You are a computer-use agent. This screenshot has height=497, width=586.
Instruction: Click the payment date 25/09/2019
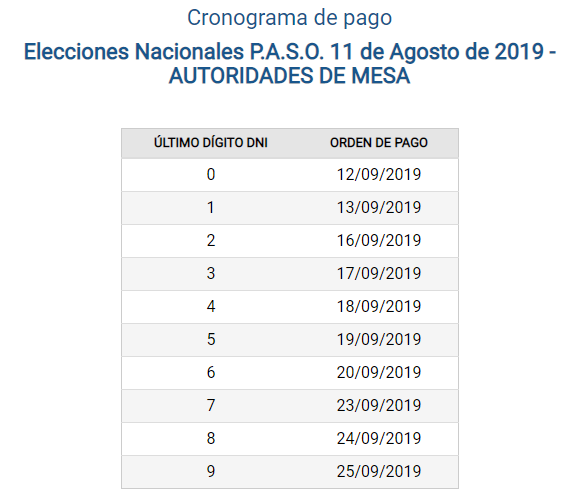click(379, 471)
